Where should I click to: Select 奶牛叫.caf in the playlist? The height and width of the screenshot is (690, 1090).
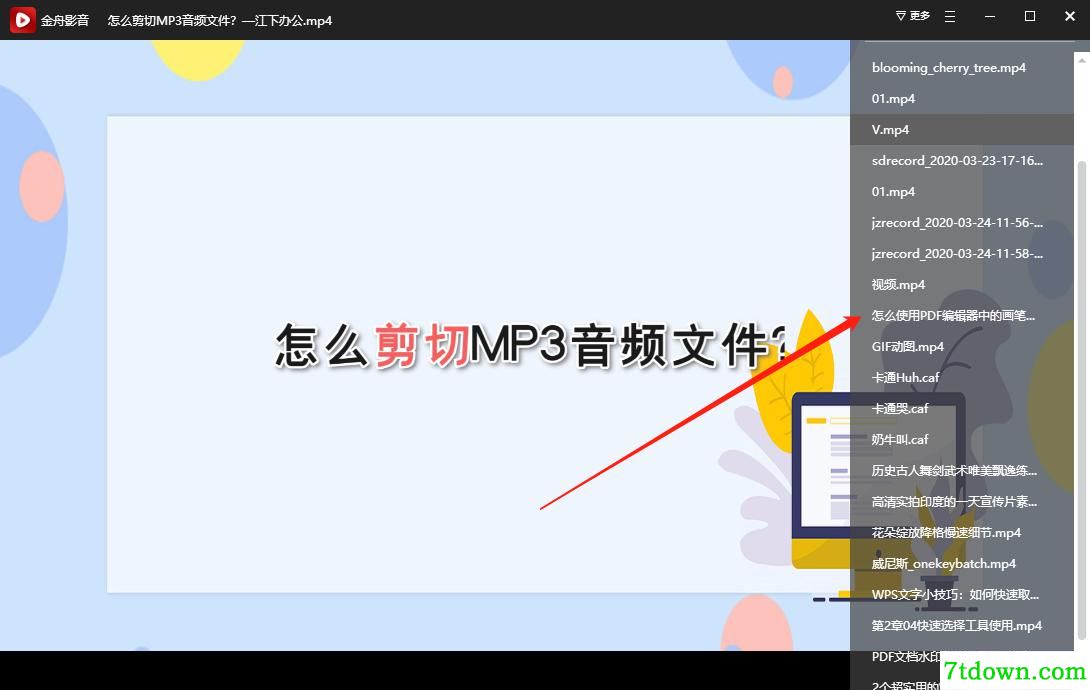coord(962,439)
